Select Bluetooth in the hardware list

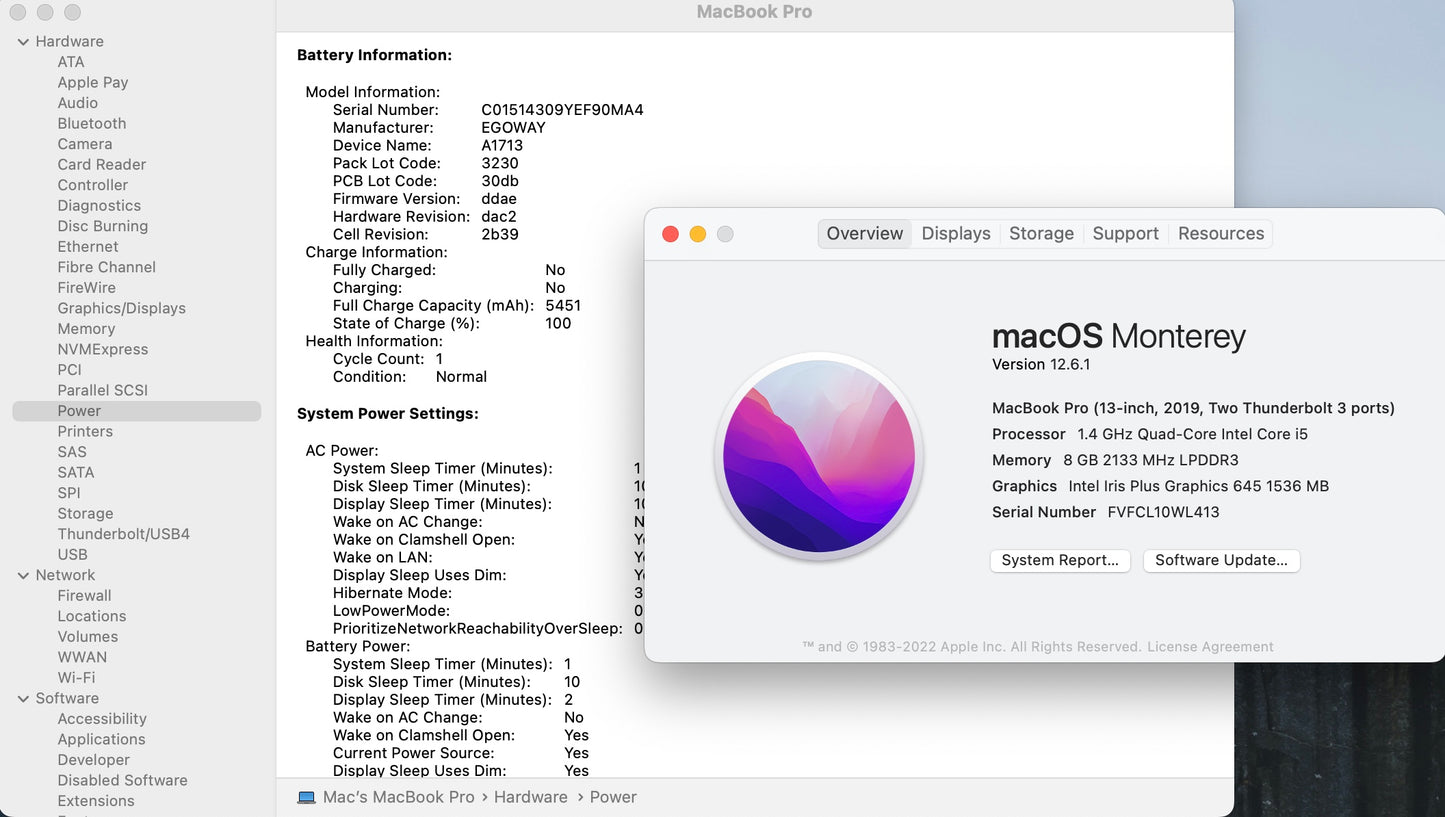click(92, 124)
